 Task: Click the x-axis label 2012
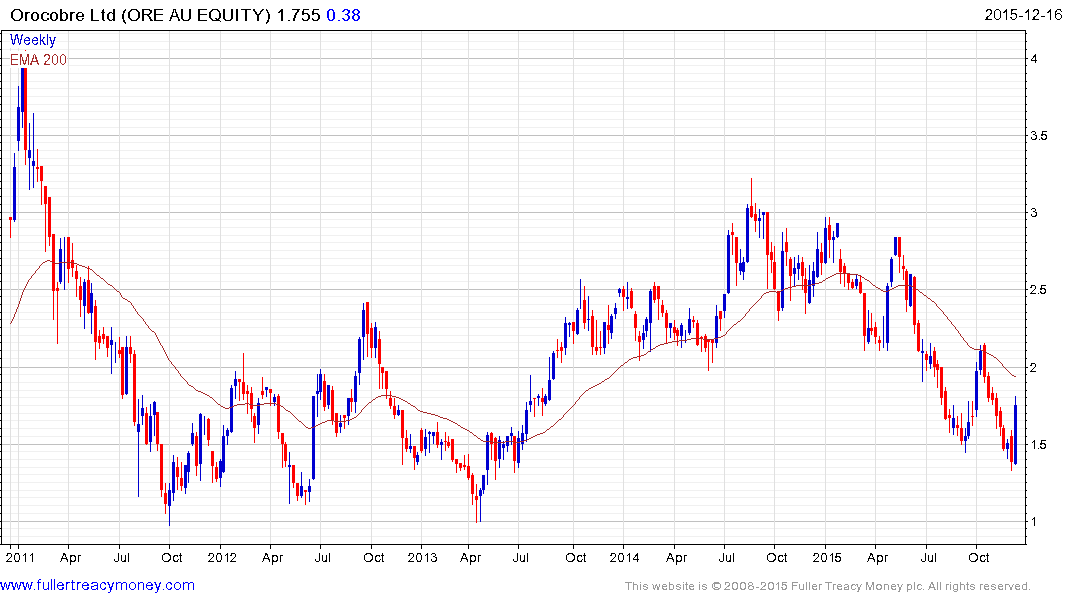pyautogui.click(x=221, y=557)
